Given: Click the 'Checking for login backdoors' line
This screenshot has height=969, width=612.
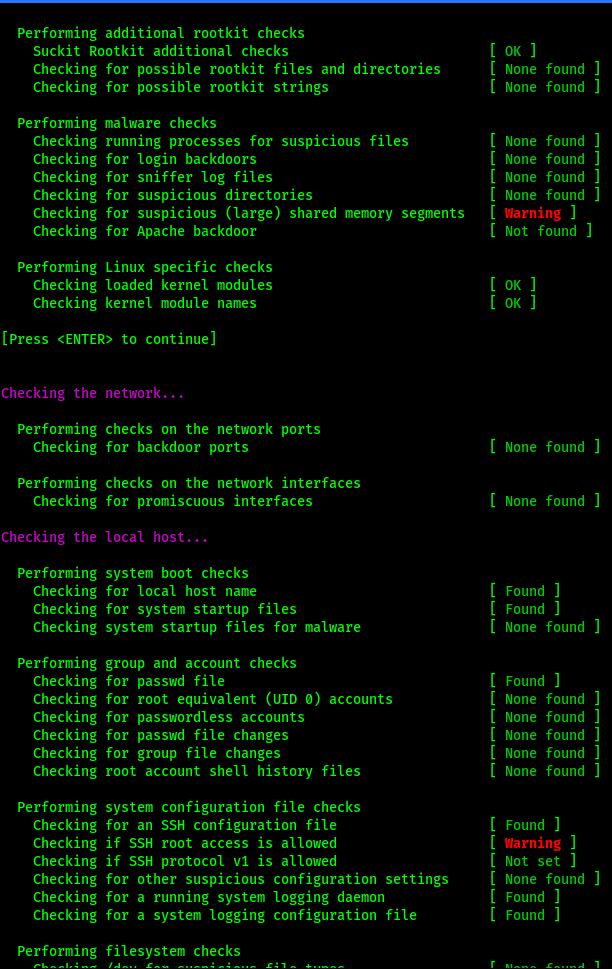Looking at the screenshot, I should tap(145, 159).
